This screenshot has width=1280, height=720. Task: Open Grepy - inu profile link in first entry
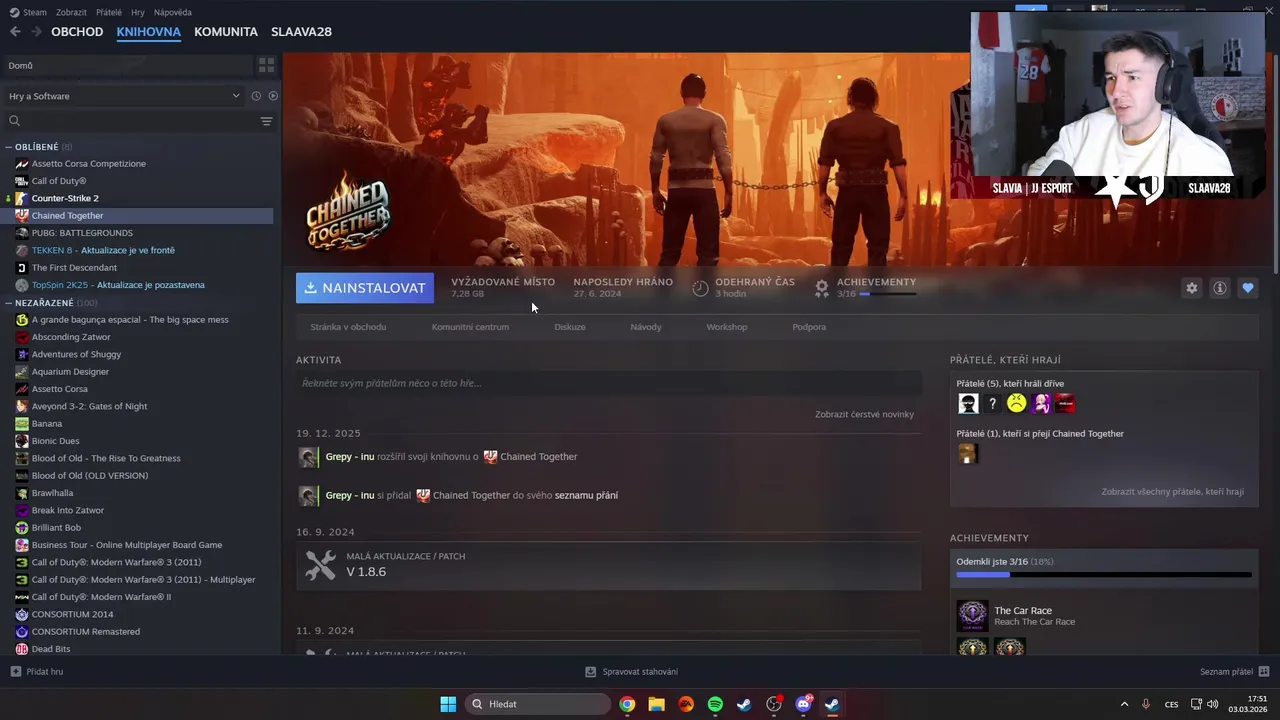point(350,457)
